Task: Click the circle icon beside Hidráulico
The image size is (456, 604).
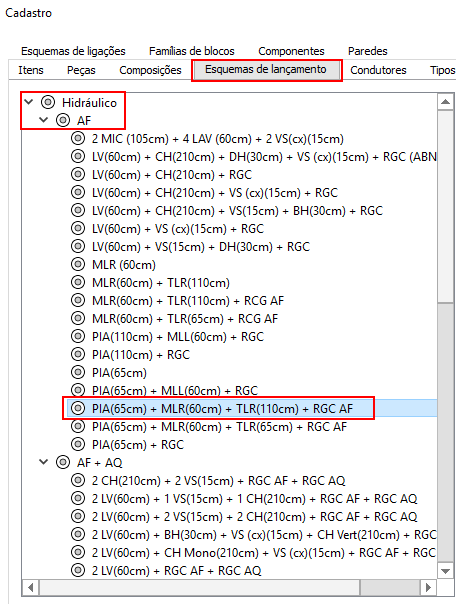Action: pyautogui.click(x=48, y=102)
